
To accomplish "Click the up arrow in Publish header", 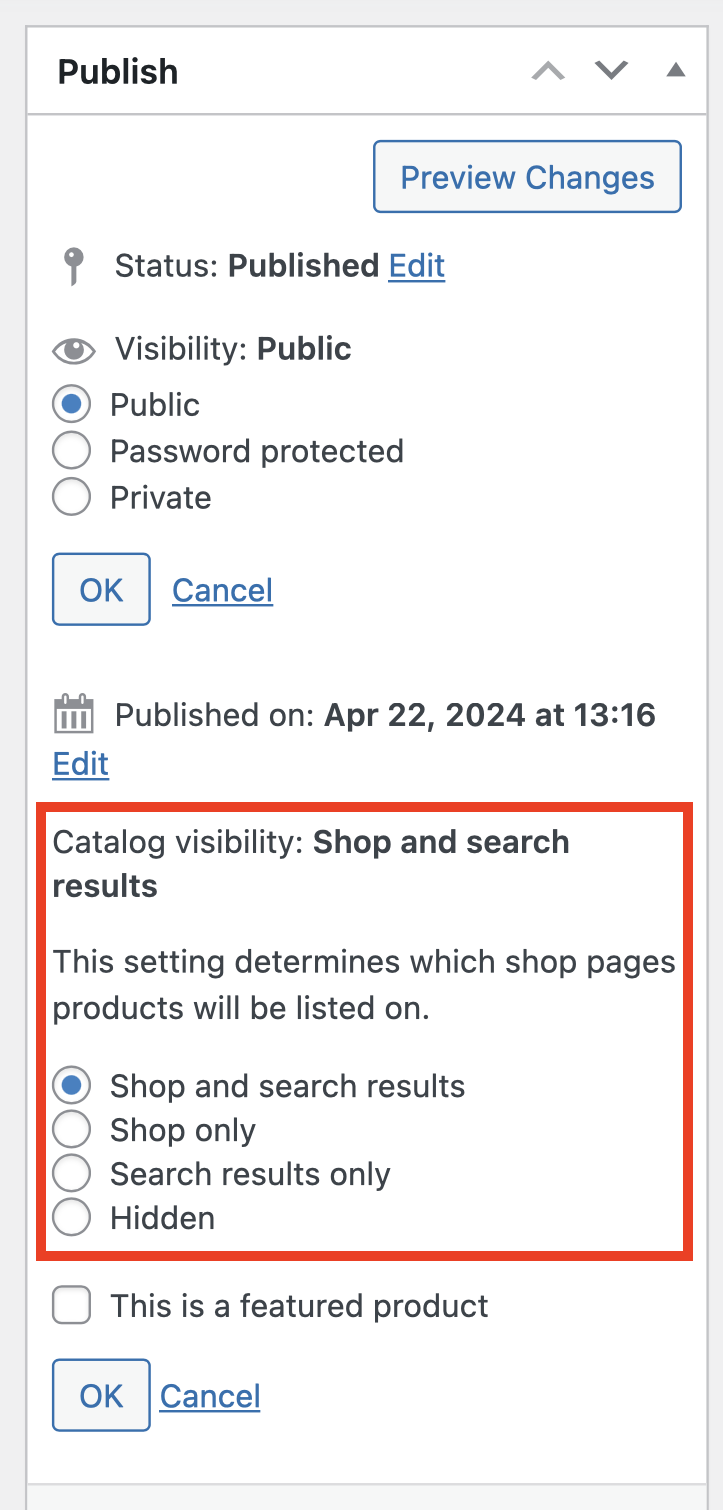I will pos(547,71).
